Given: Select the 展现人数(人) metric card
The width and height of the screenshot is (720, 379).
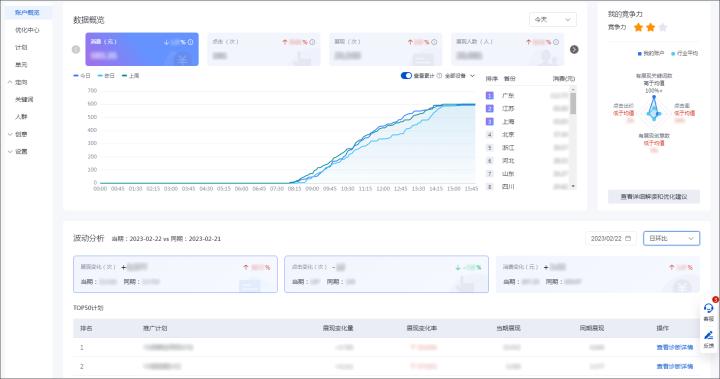Looking at the screenshot, I should [507, 49].
